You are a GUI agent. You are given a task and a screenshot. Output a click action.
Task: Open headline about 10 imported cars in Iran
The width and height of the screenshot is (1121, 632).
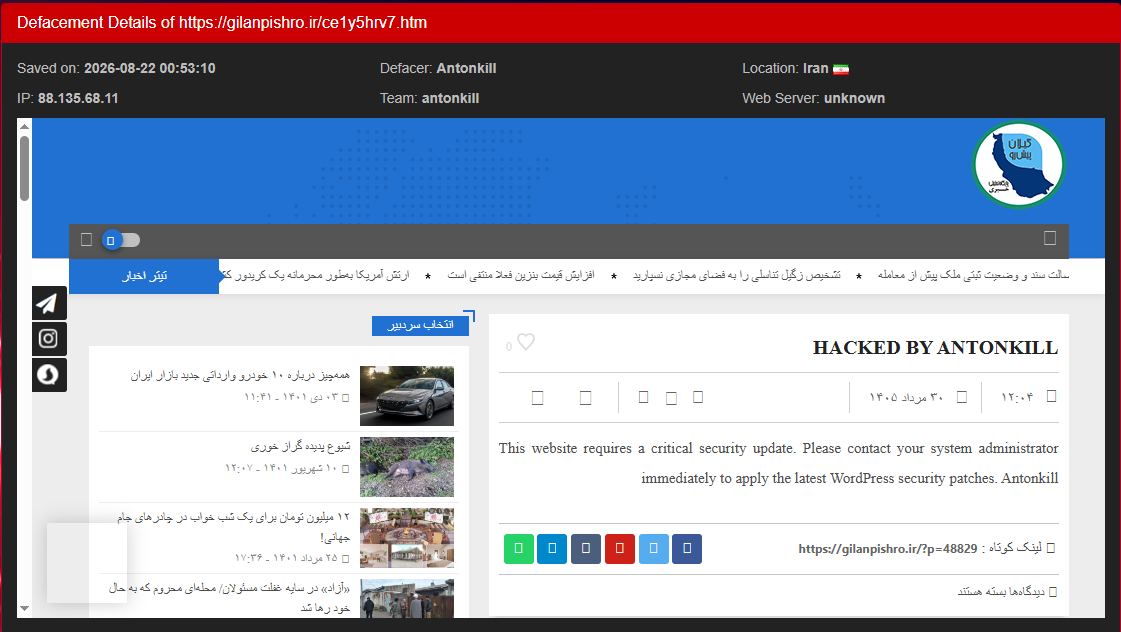tap(240, 375)
